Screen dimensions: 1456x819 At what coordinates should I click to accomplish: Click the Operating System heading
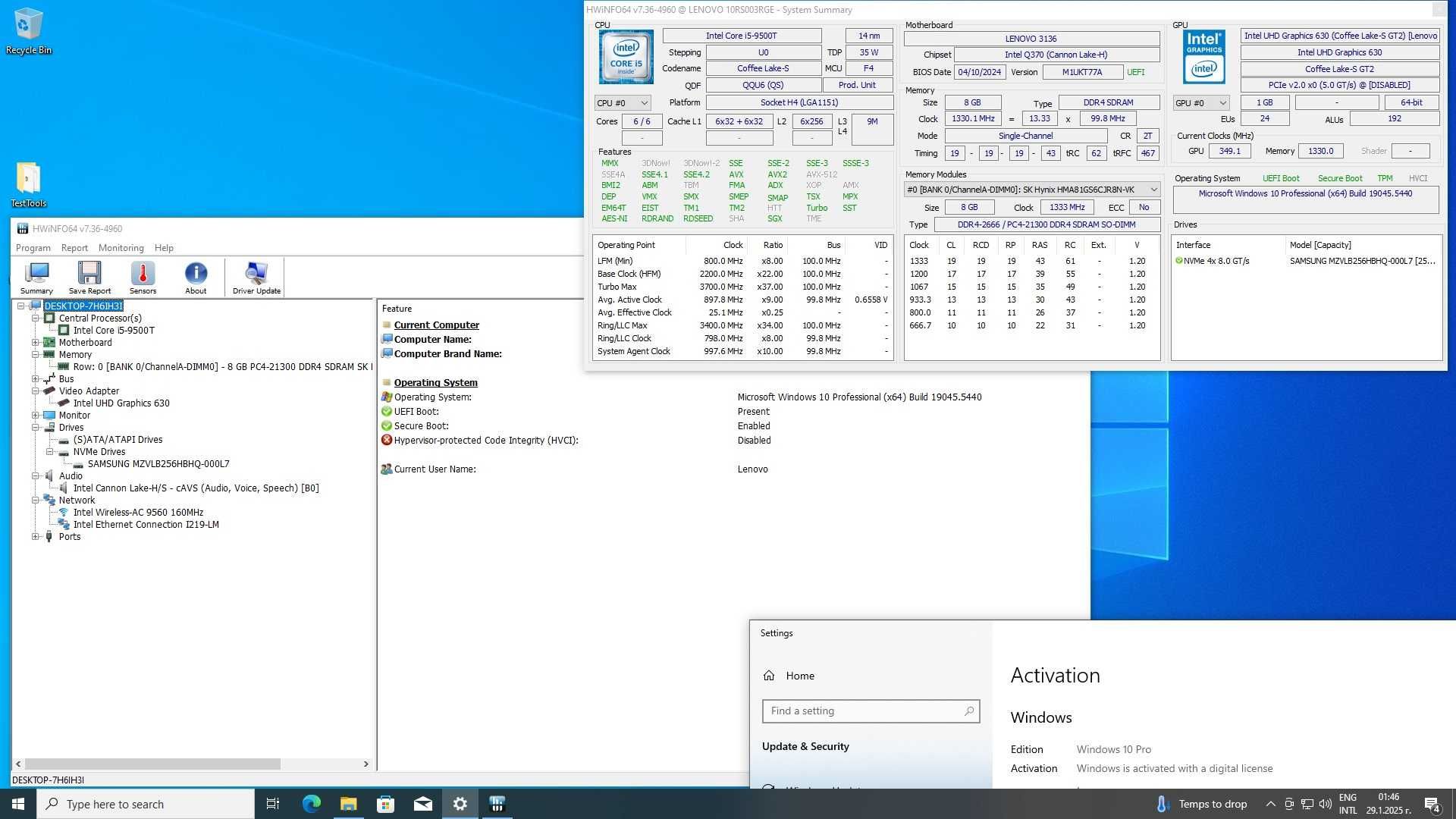(435, 383)
